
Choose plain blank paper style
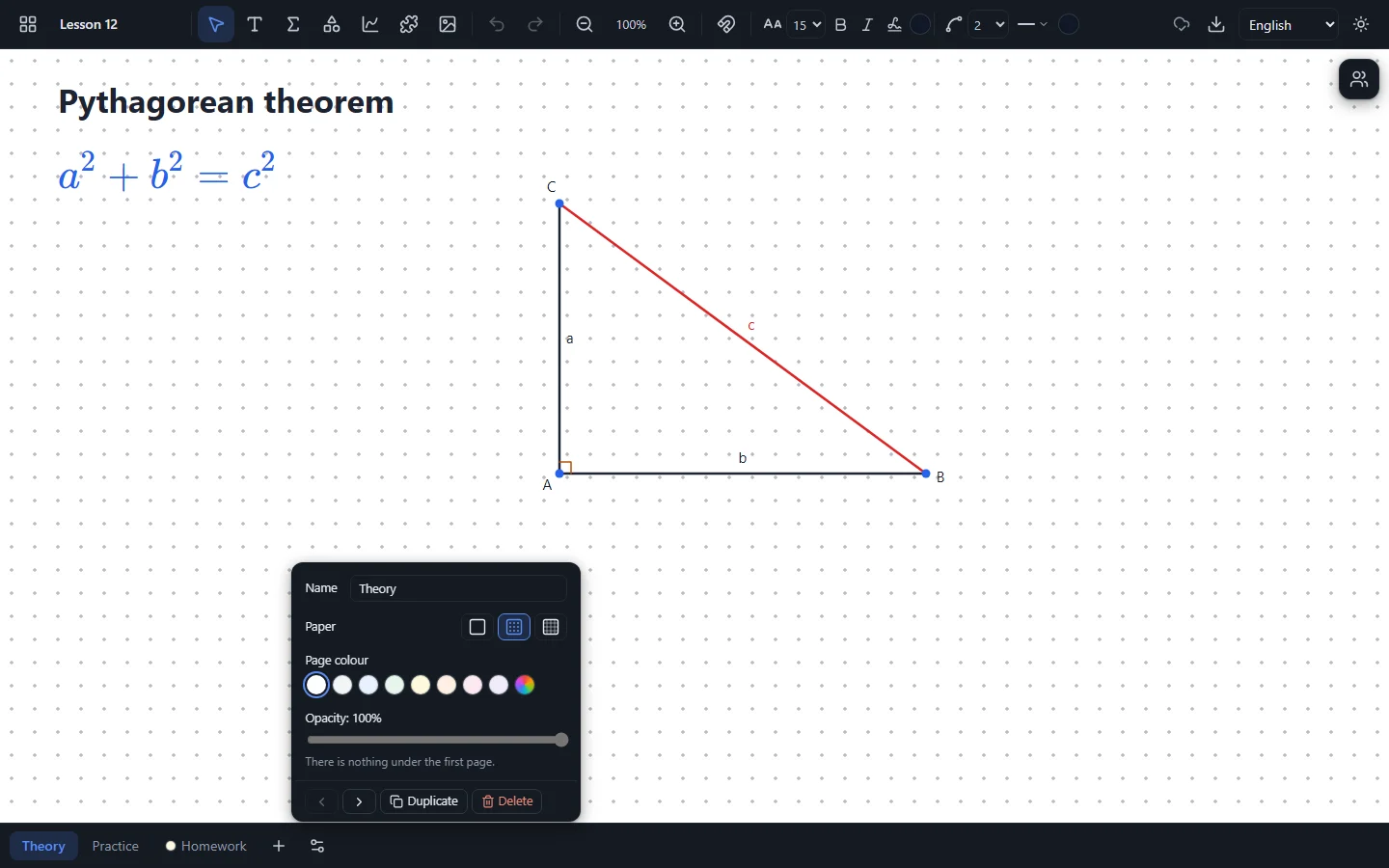pyautogui.click(x=477, y=628)
